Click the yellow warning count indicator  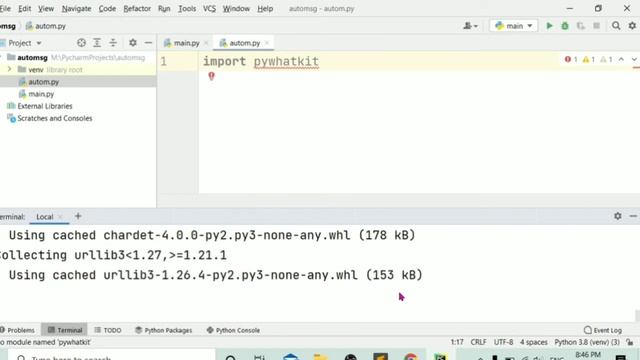click(589, 60)
